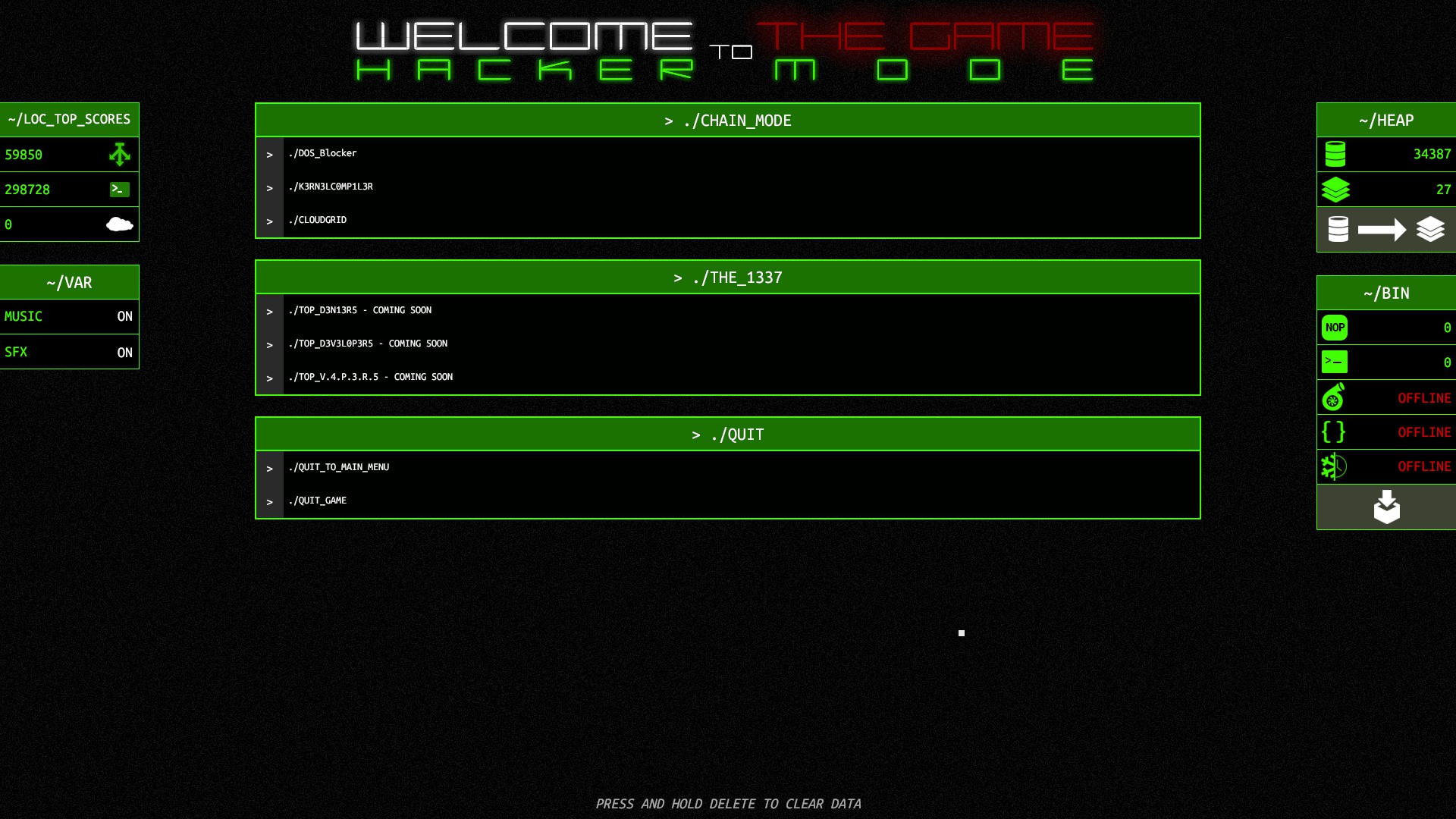Image resolution: width=1456 pixels, height=819 pixels.
Task: Click the terminal icon beside 298728
Action: [x=119, y=190]
